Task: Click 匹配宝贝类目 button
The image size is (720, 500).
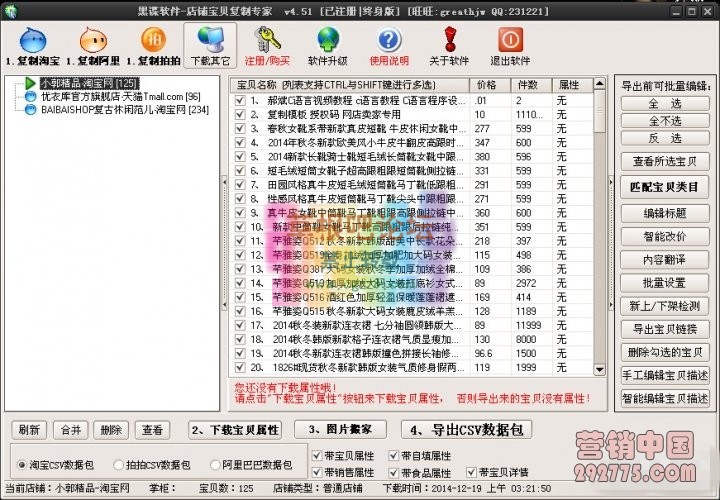Action: 664,187
